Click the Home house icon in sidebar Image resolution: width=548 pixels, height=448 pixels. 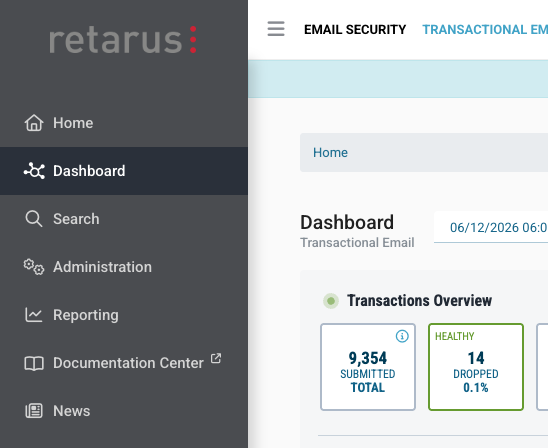[34, 123]
